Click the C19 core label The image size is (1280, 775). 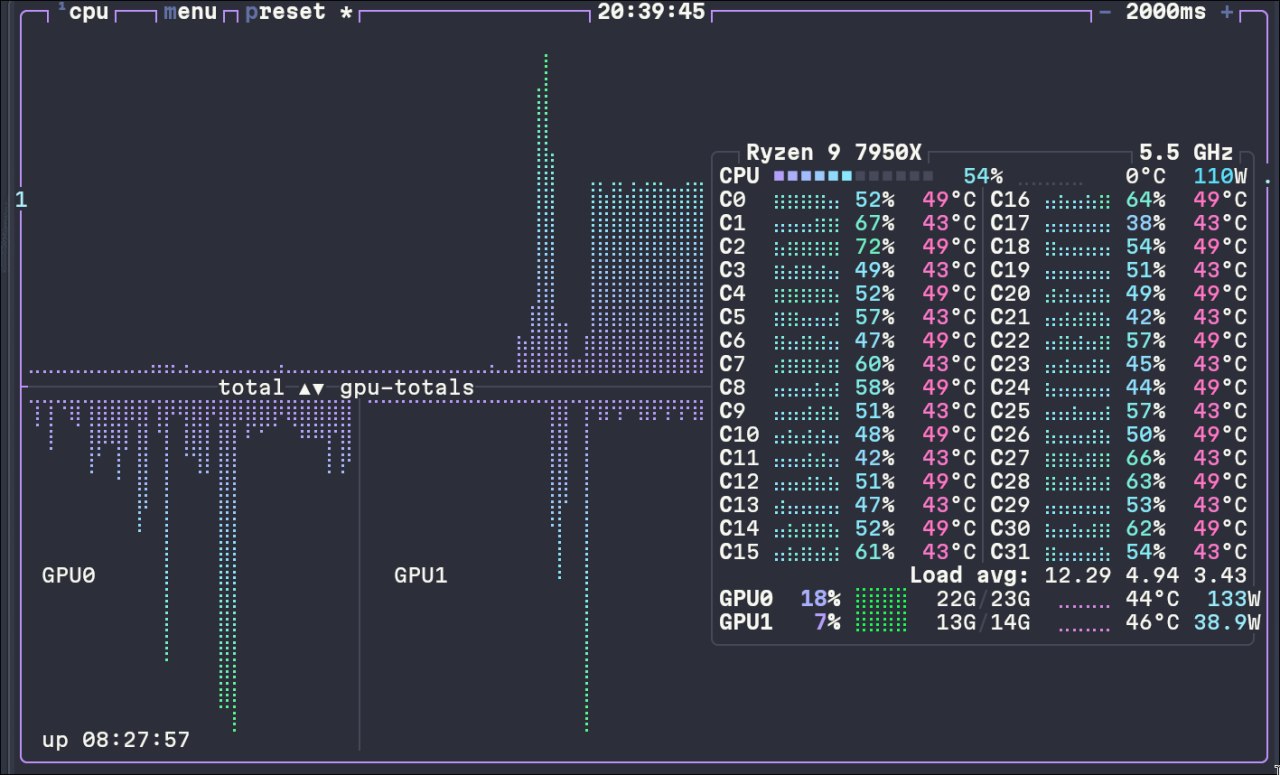pos(1010,271)
